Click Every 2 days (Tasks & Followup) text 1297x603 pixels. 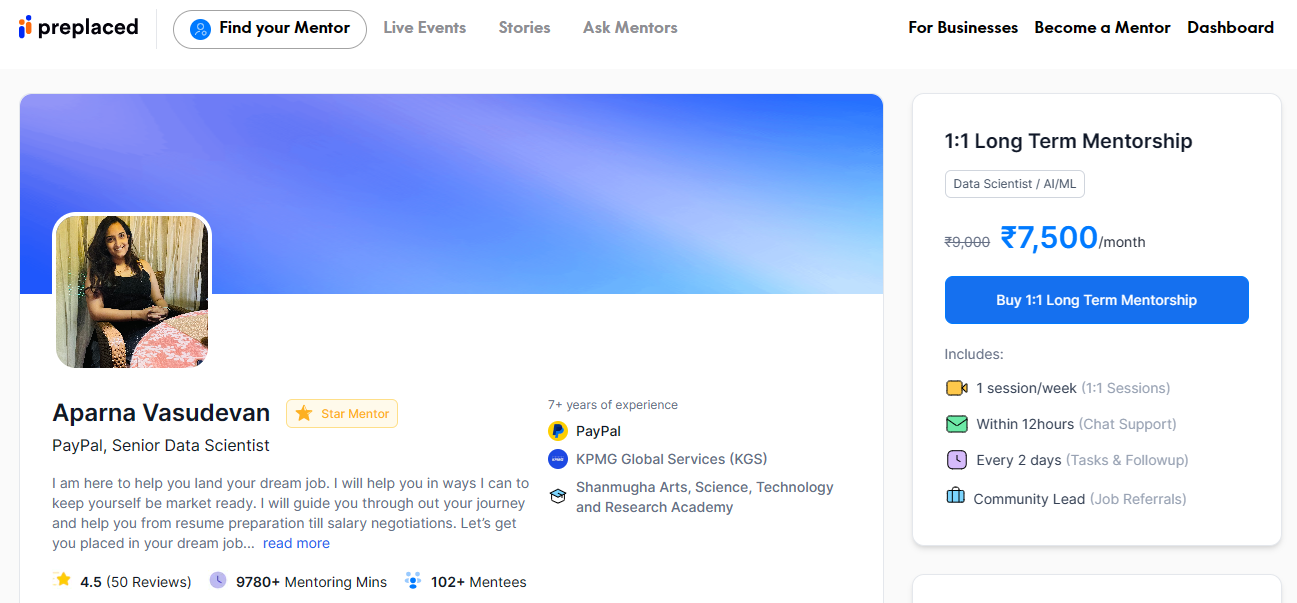pyautogui.click(x=1082, y=460)
